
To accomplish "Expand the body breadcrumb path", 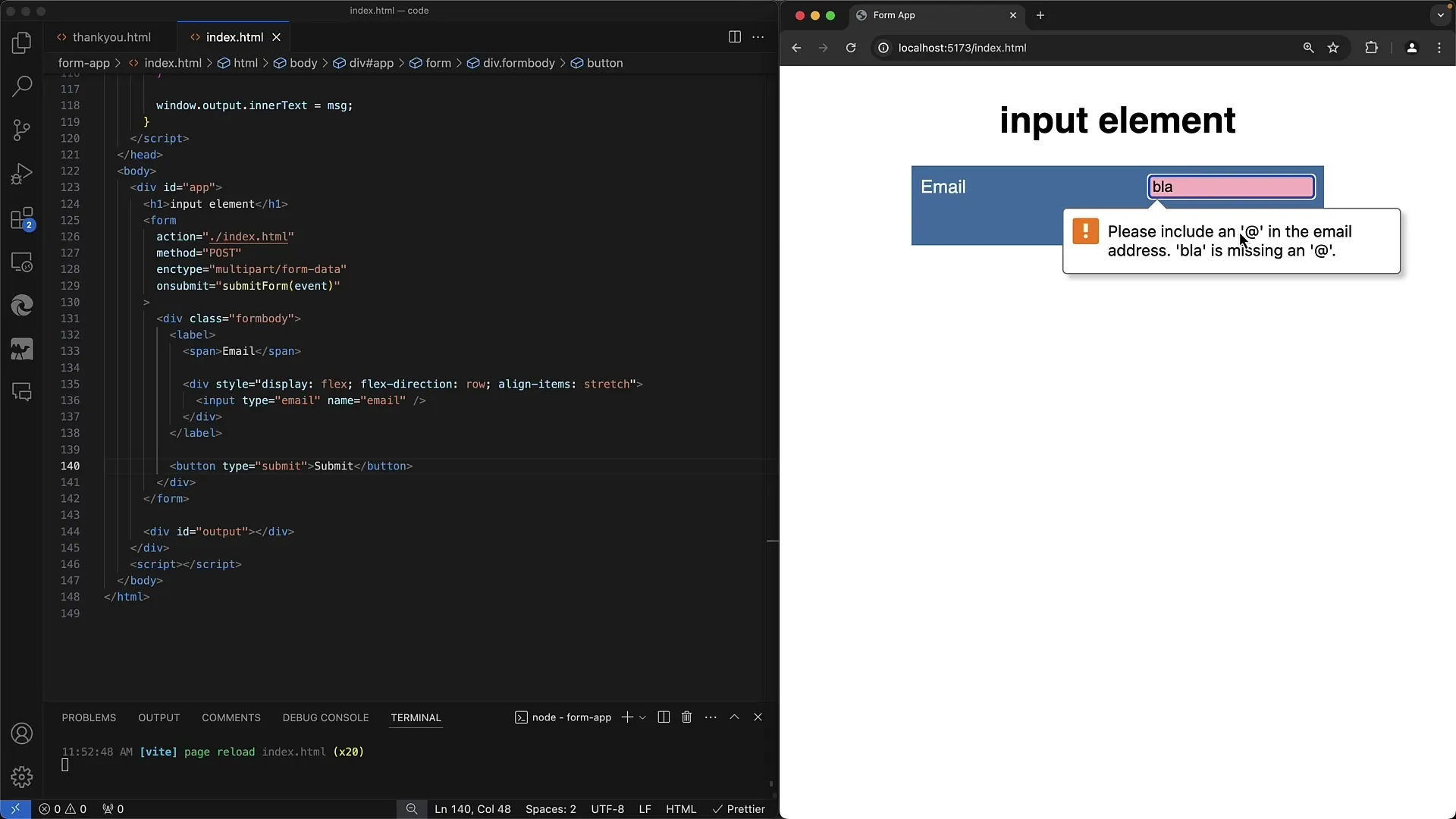I will (303, 63).
